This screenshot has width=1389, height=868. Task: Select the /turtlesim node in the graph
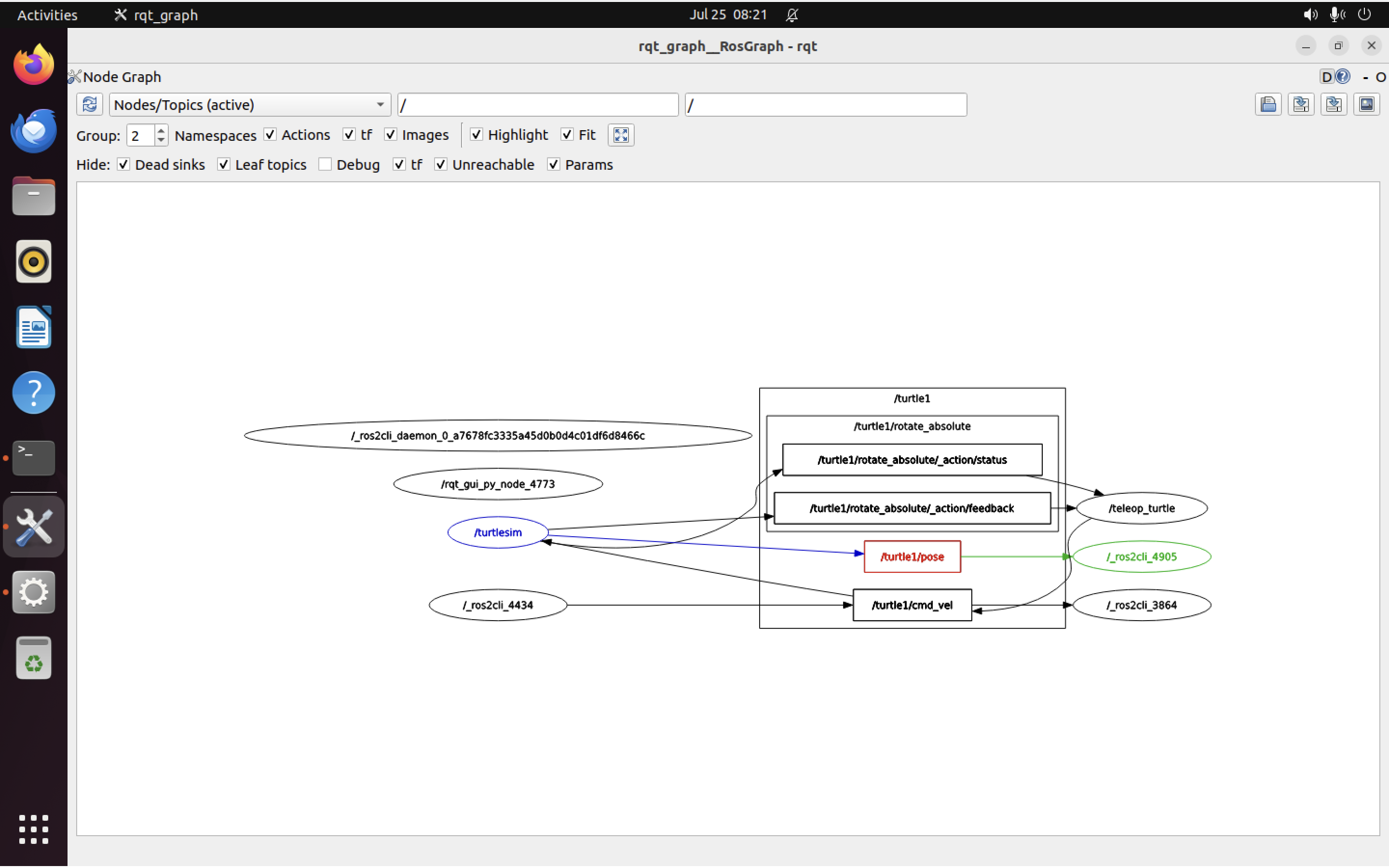click(x=497, y=532)
